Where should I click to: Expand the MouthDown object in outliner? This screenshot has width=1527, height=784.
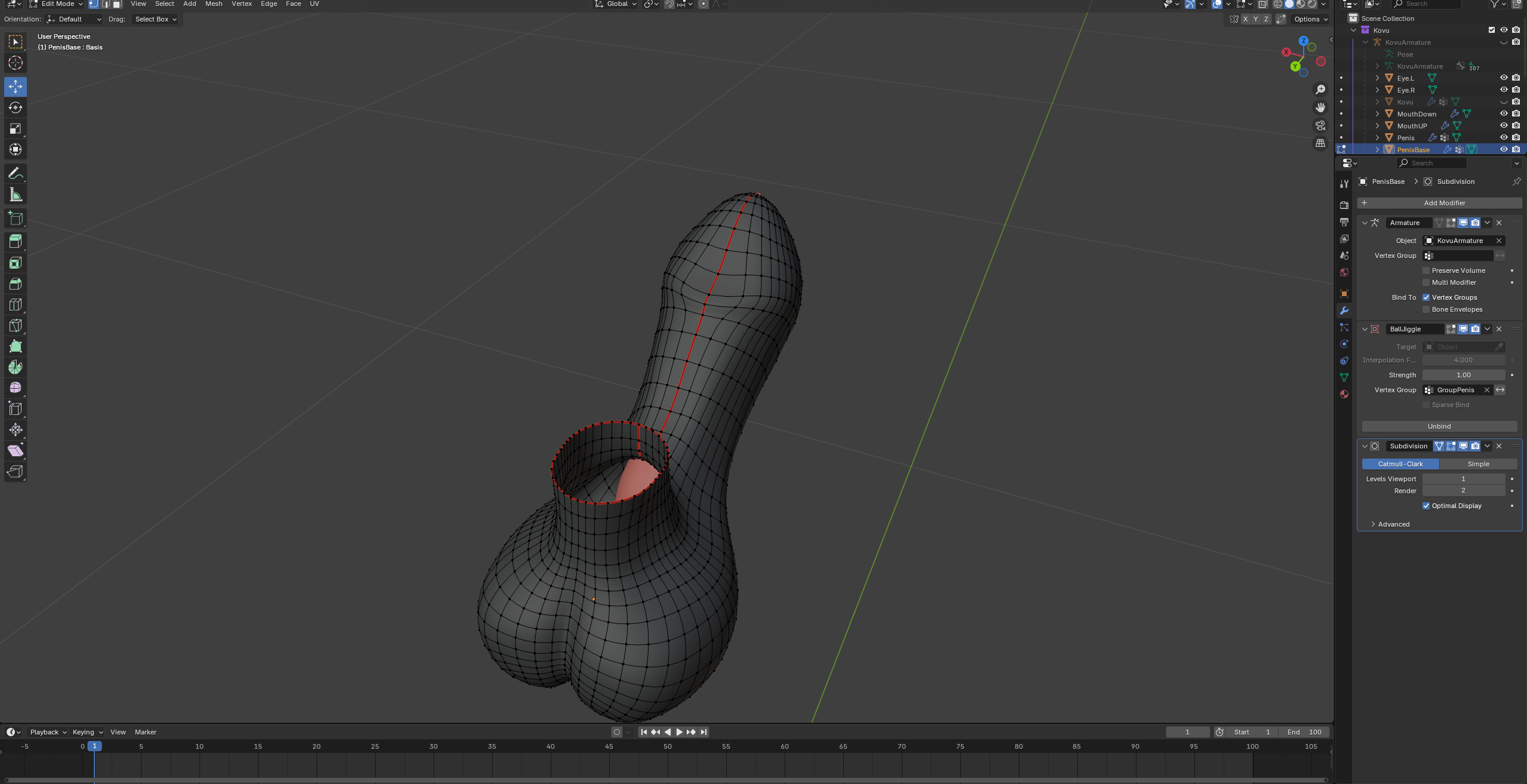[x=1378, y=114]
